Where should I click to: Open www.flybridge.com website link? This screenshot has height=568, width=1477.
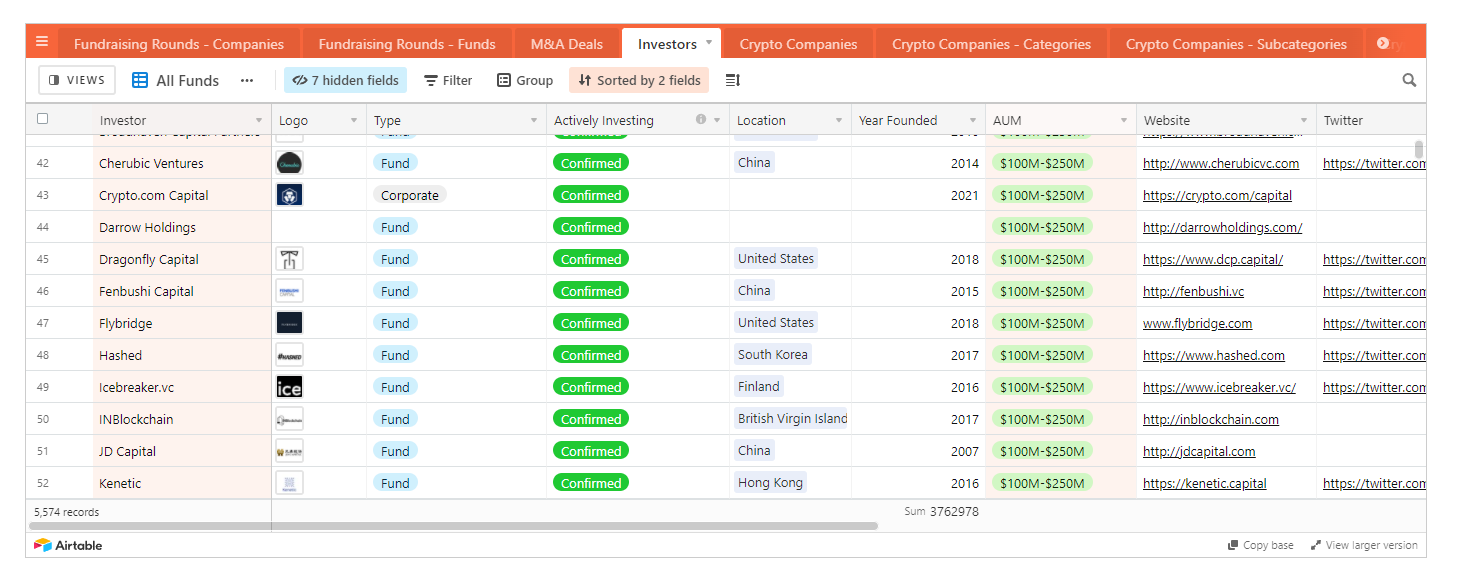[1197, 323]
